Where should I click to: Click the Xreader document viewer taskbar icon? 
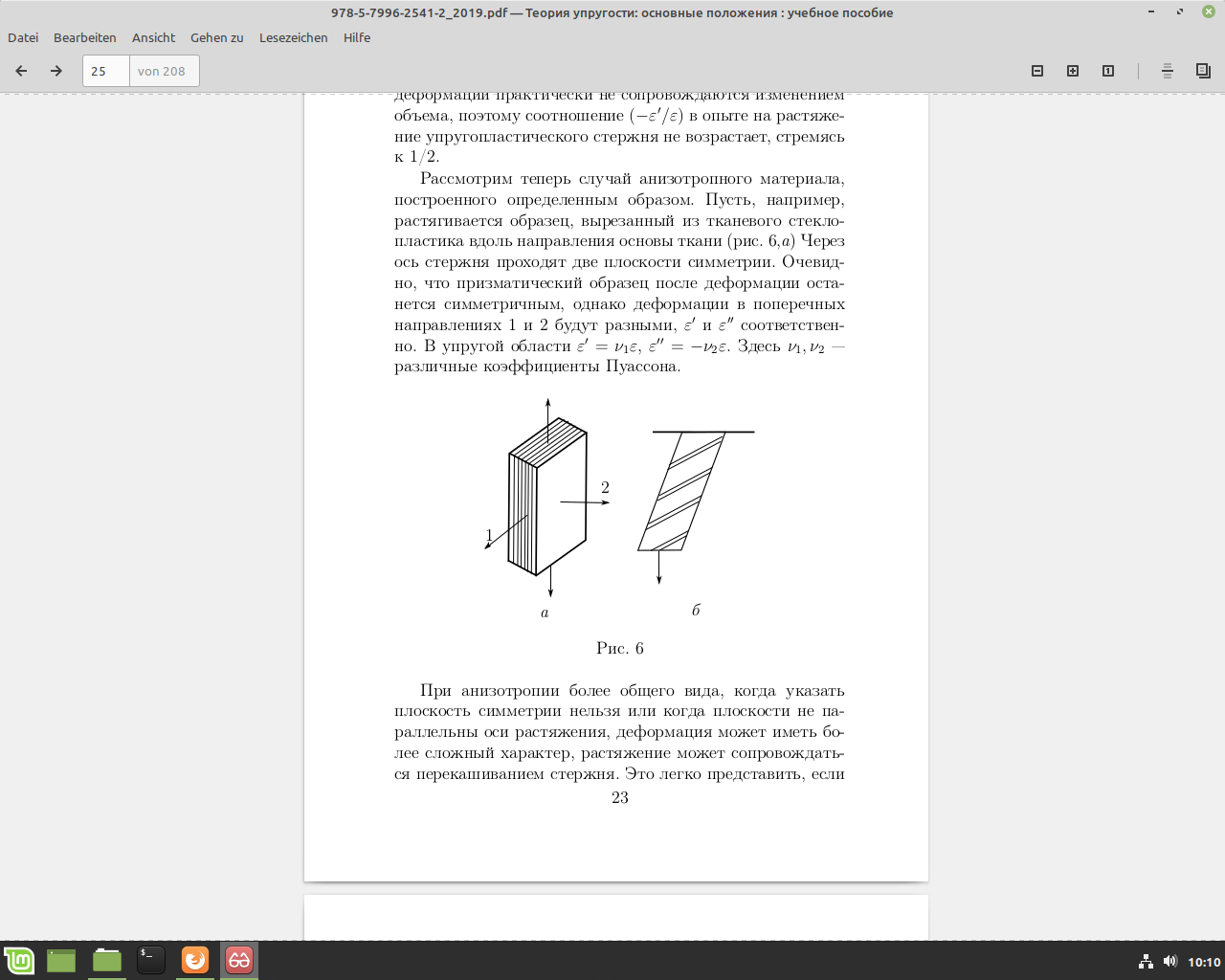239,960
